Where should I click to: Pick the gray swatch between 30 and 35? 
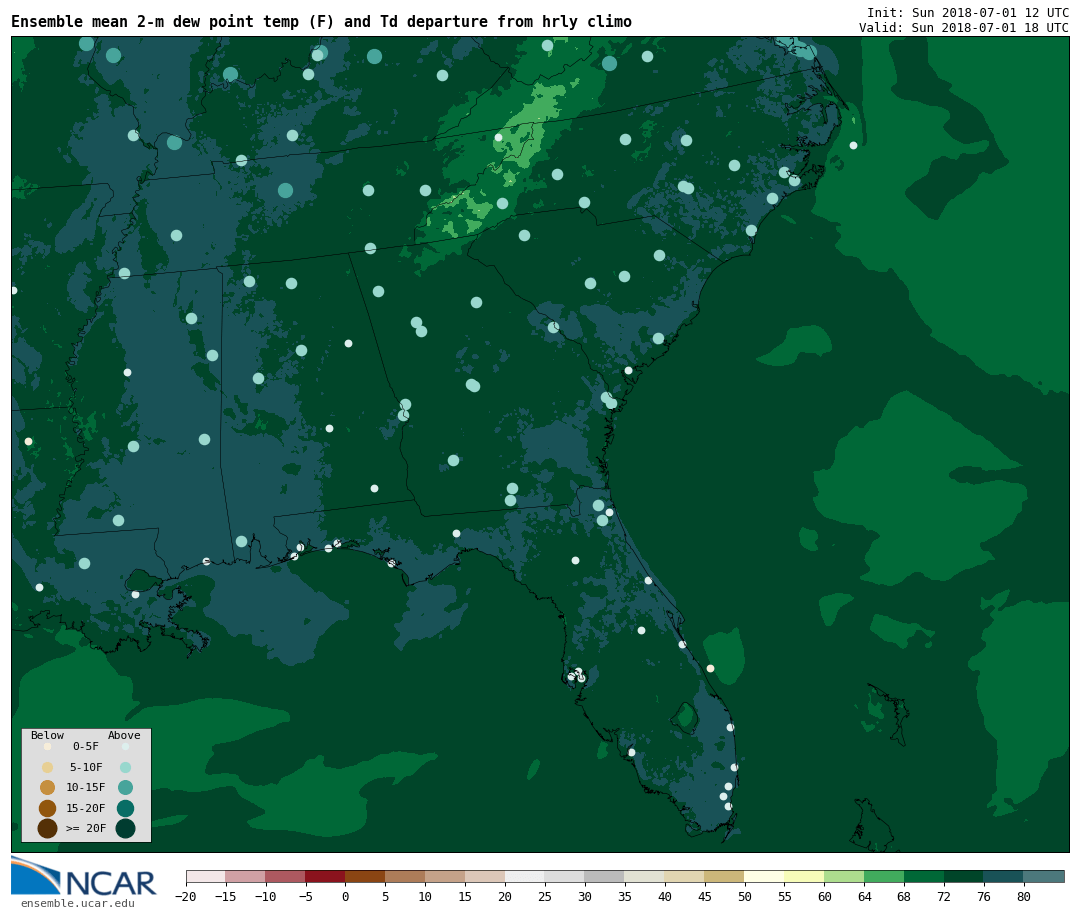605,876
